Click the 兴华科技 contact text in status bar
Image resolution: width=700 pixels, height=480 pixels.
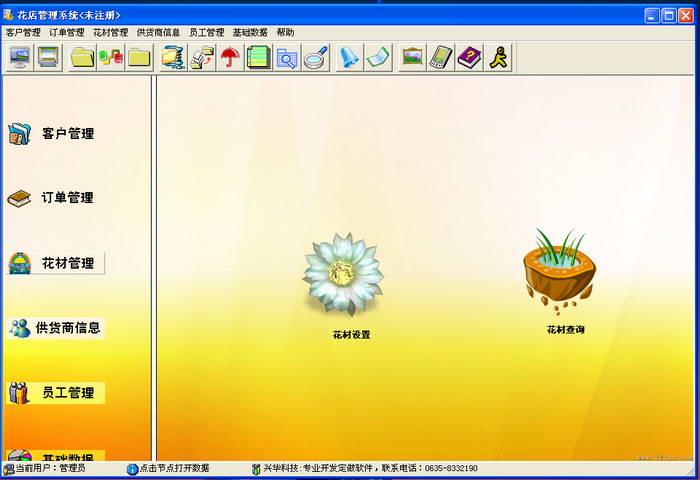(370, 468)
